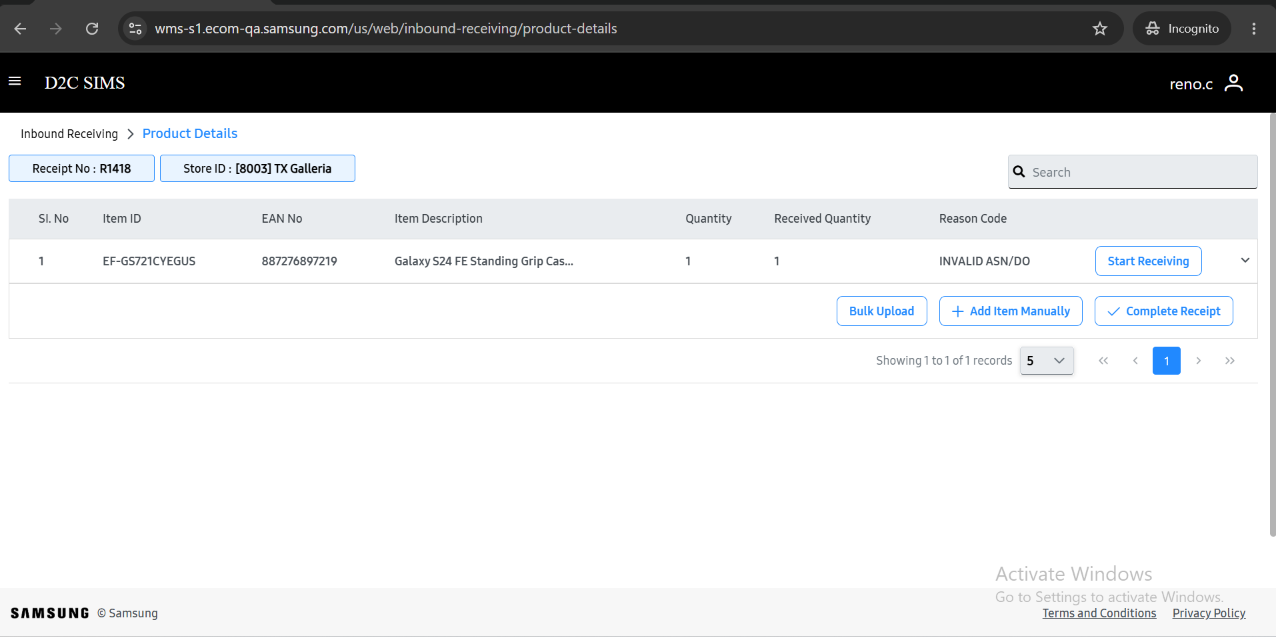Click the Store ID TX Galleria badge
The width and height of the screenshot is (1276, 637).
tap(257, 168)
